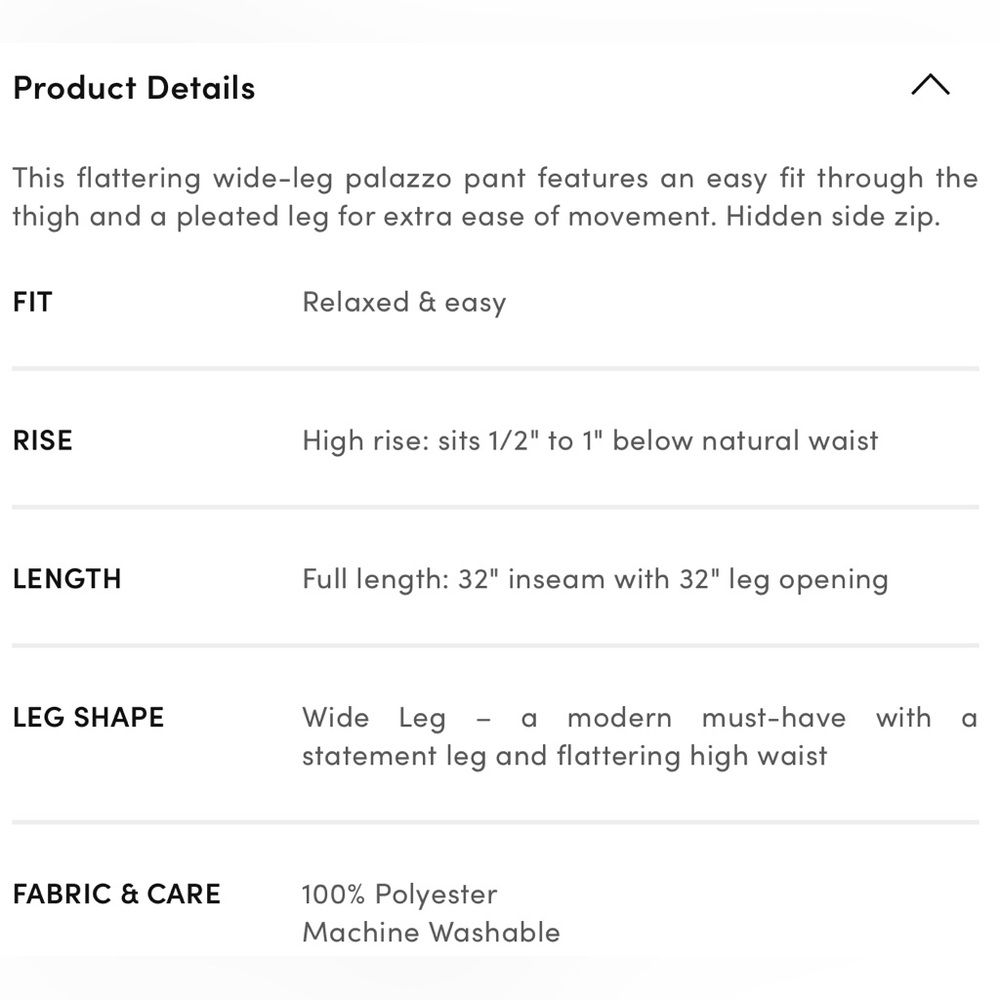The width and height of the screenshot is (1000, 1000).
Task: Select the LEG SHAPE row label
Action: pyautogui.click(x=89, y=717)
